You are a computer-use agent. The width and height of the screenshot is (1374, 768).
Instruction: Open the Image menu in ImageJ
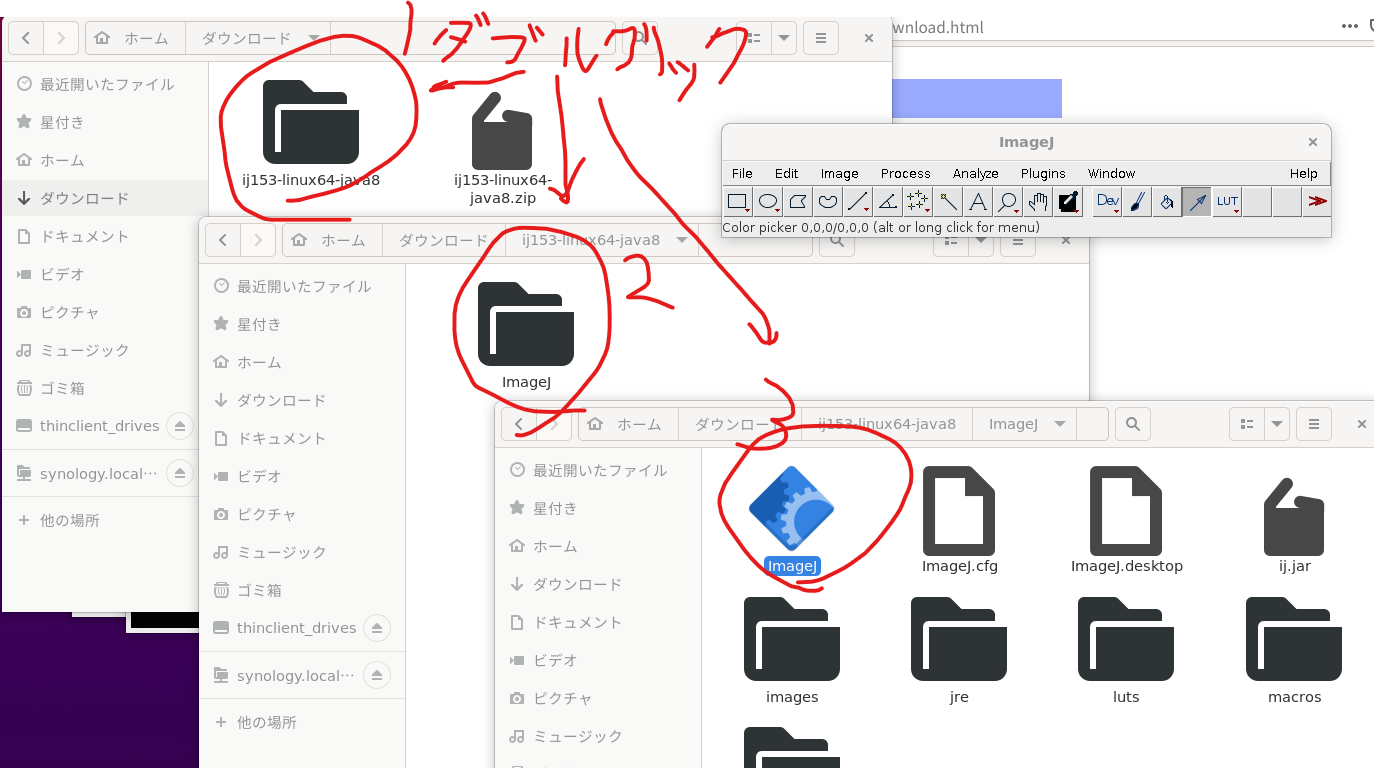[x=840, y=173]
